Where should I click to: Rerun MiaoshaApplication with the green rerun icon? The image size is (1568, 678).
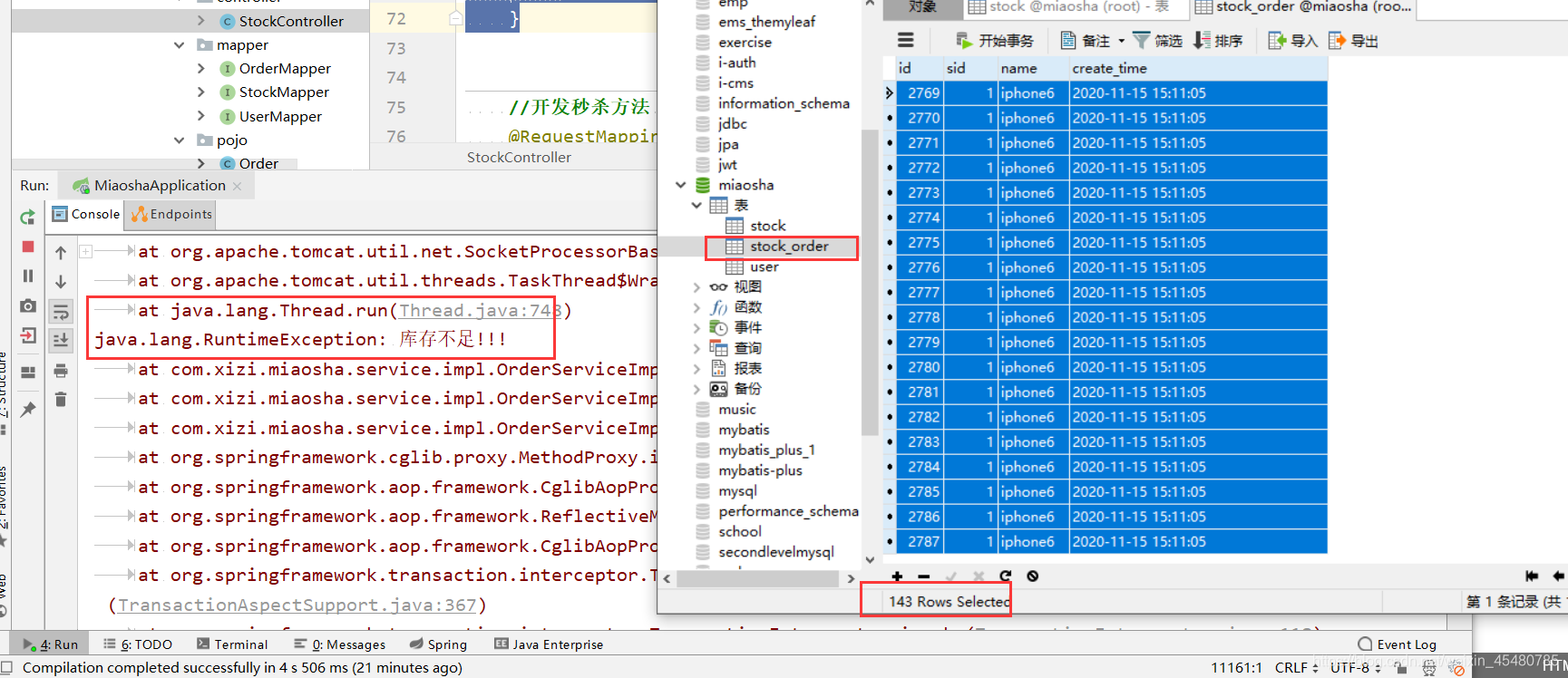coord(27,217)
